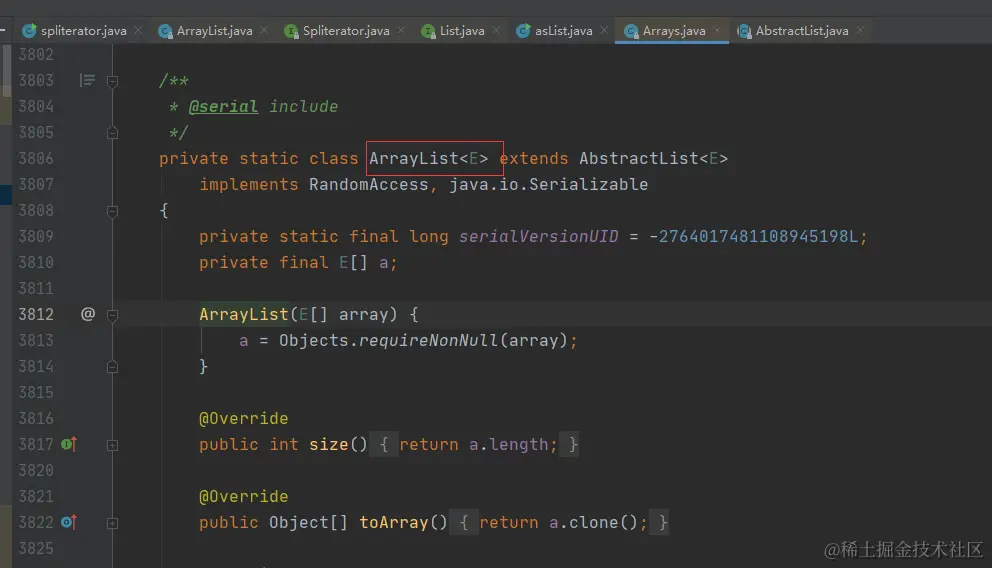This screenshot has height=568, width=992.
Task: Click the @ gutter icon at line 3812
Action: [88, 314]
